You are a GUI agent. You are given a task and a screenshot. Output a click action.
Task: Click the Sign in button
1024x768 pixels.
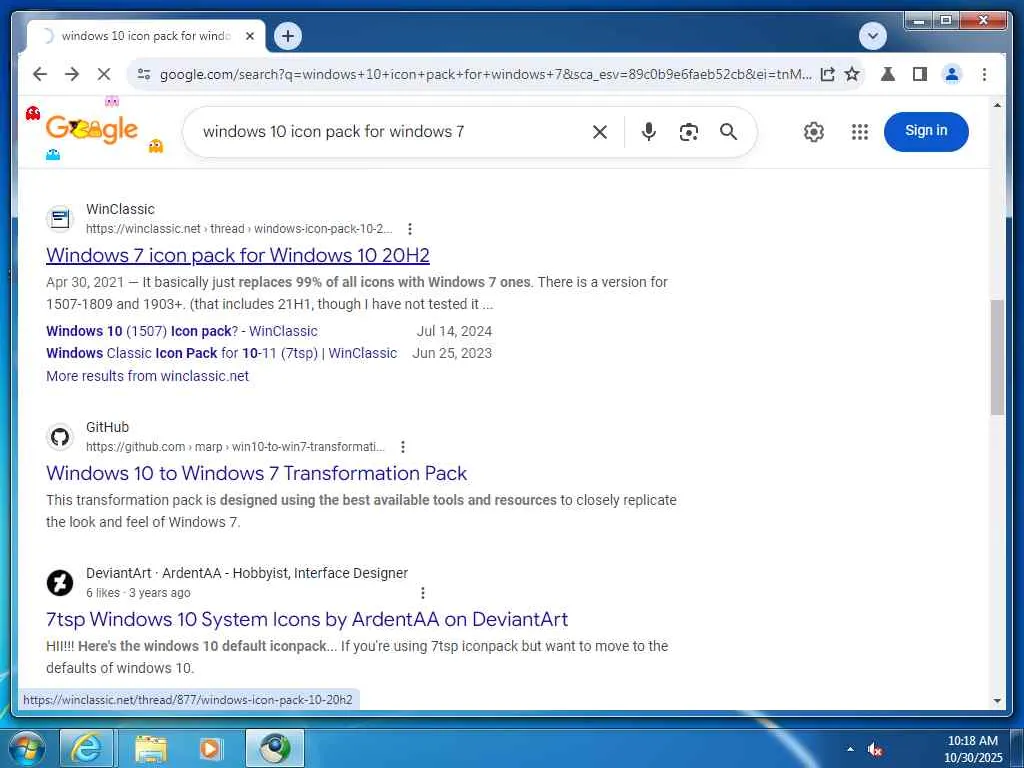(925, 131)
